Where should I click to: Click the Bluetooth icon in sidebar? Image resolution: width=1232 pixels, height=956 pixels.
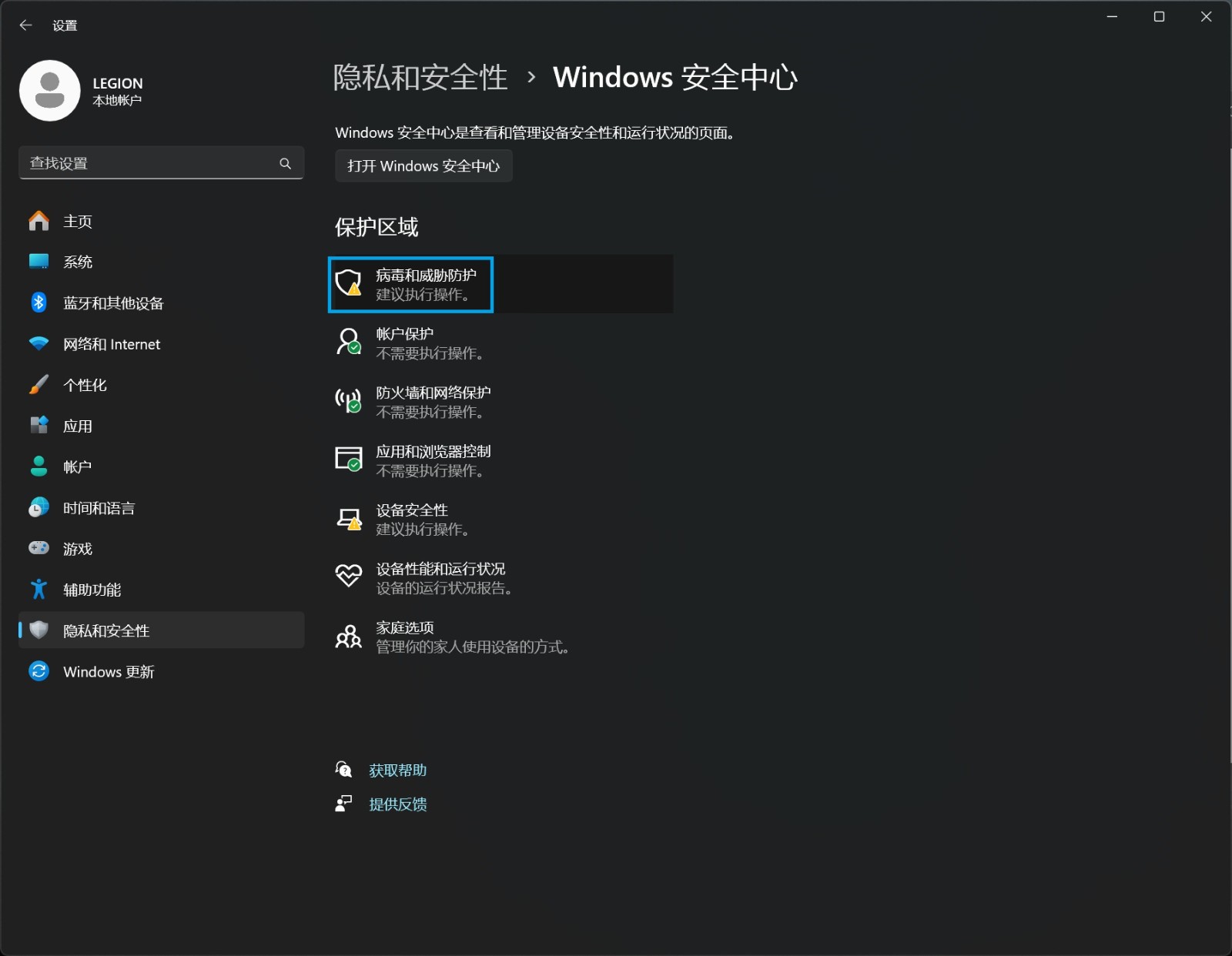coord(38,303)
